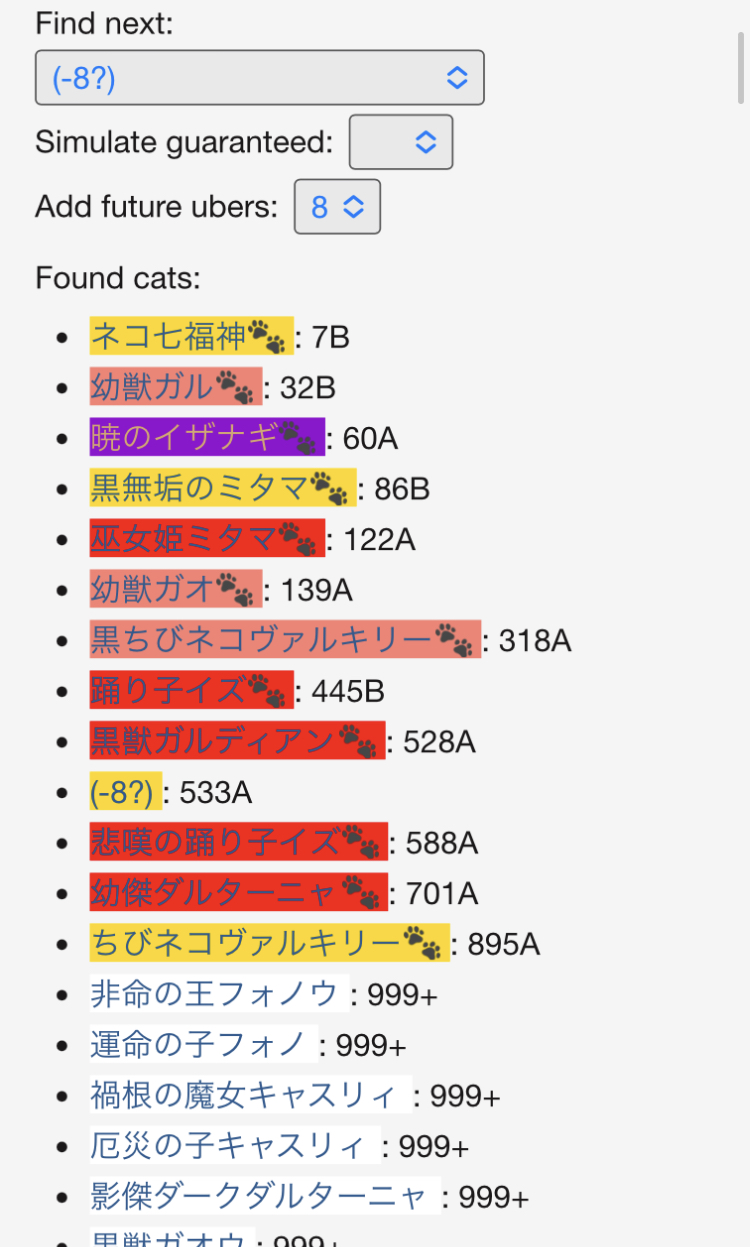Viewport: 750px width, 1247px height.
Task: Open the Simulate guaranteed dropdown
Action: tap(400, 142)
